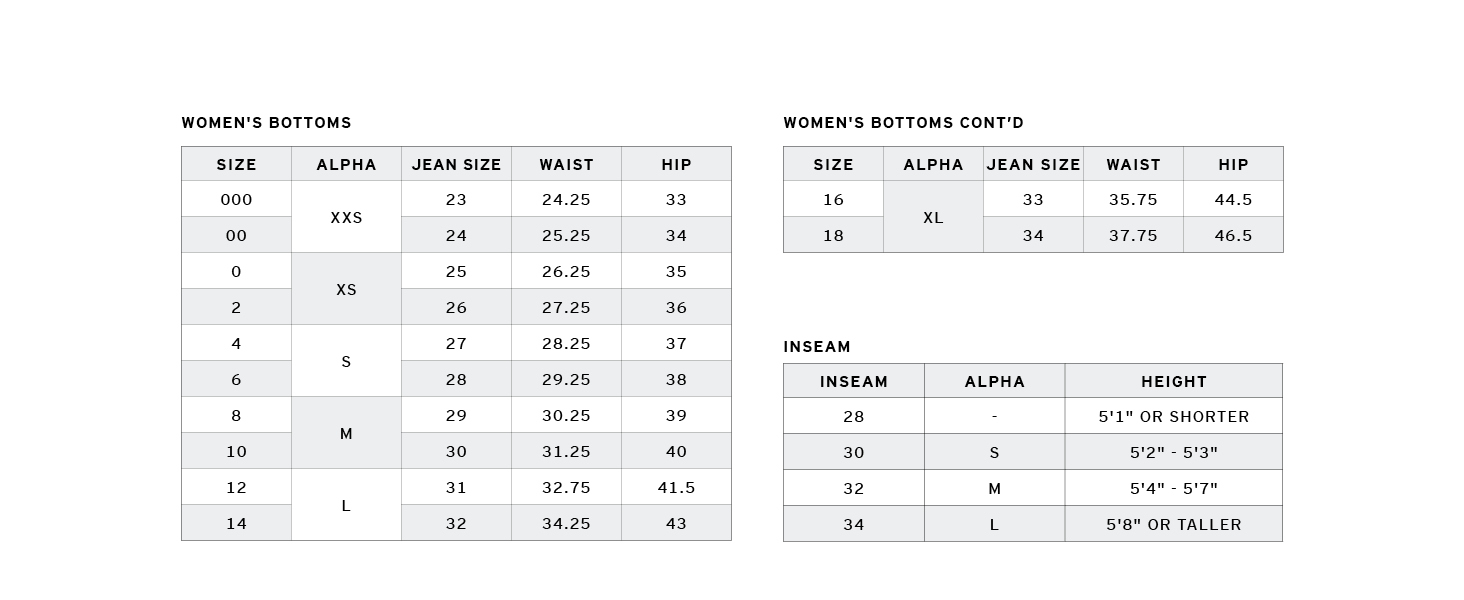This screenshot has width=1464, height=600.
Task: Select jean size 27 cell
Action: pyautogui.click(x=456, y=343)
